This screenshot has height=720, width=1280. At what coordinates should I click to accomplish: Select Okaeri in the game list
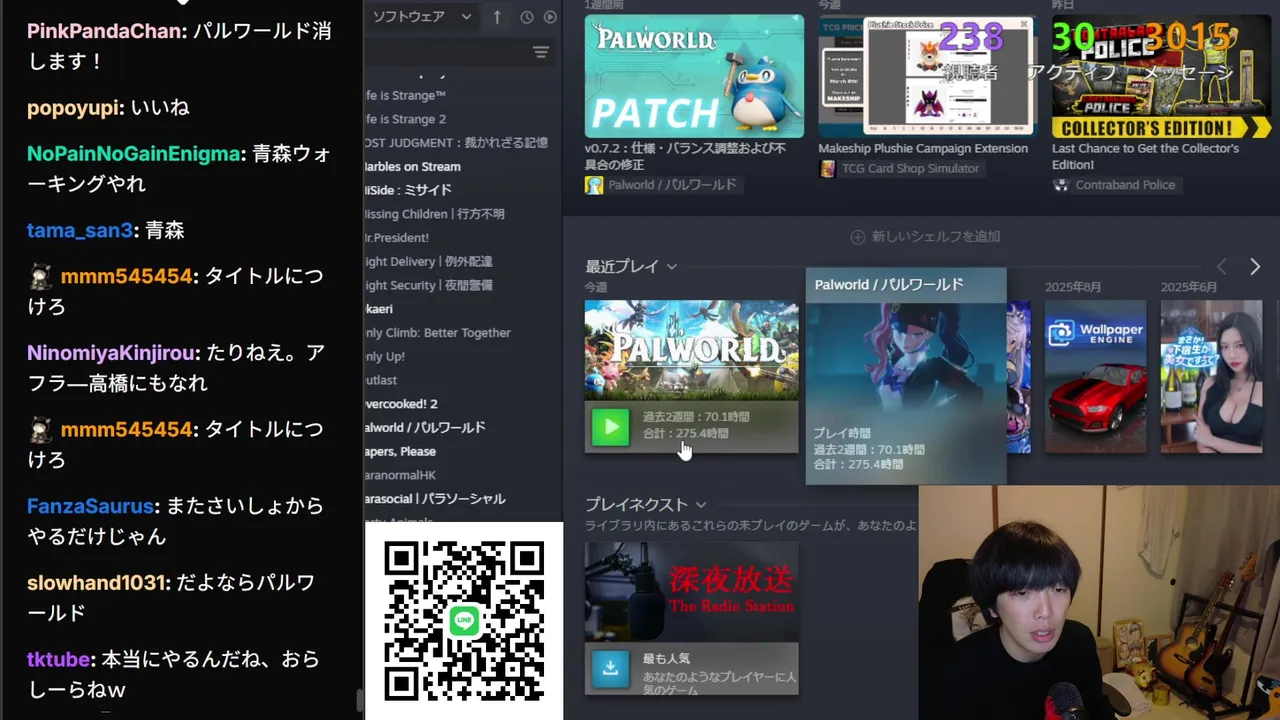point(378,309)
